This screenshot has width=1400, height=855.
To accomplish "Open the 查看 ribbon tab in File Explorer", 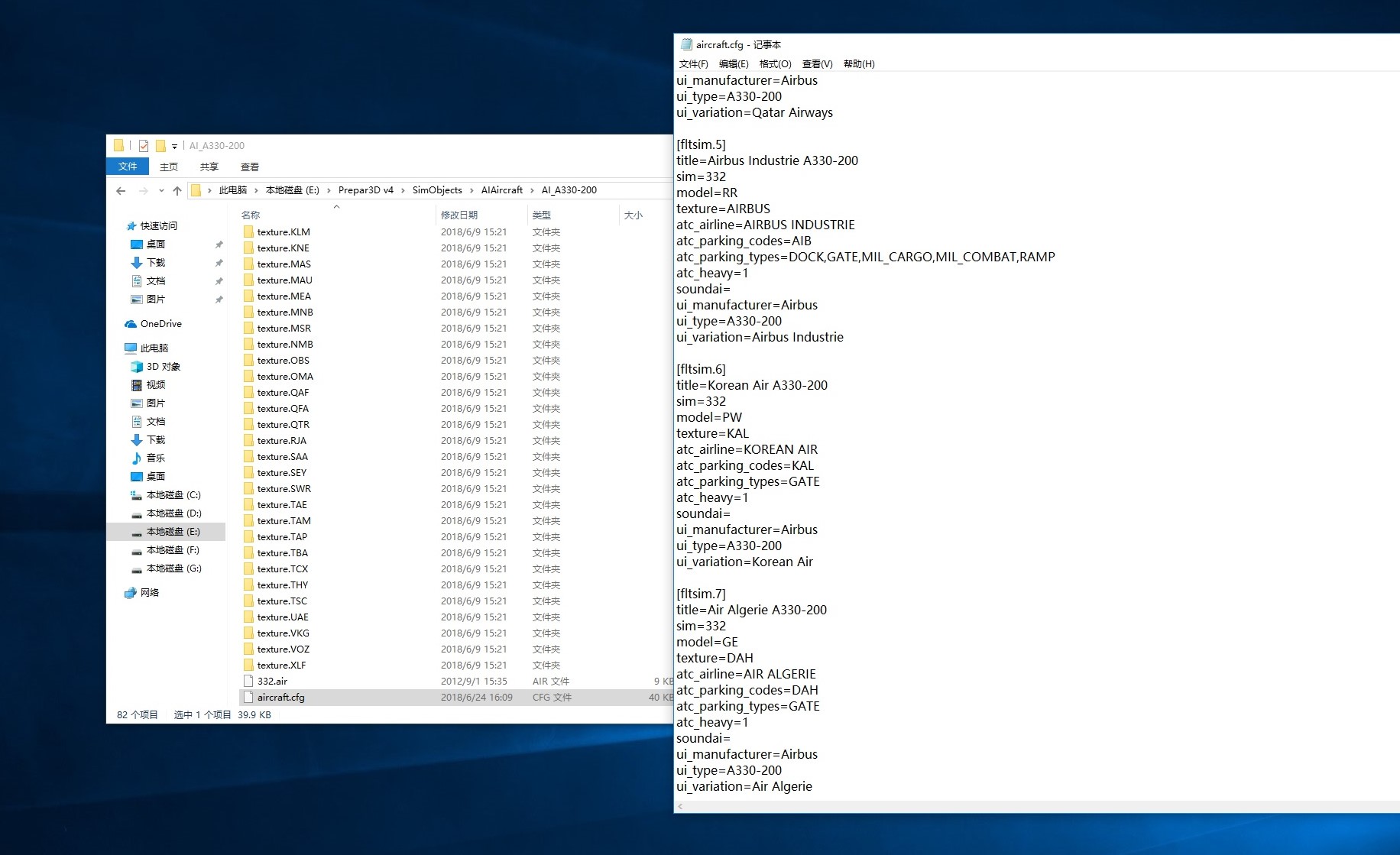I will point(250,167).
